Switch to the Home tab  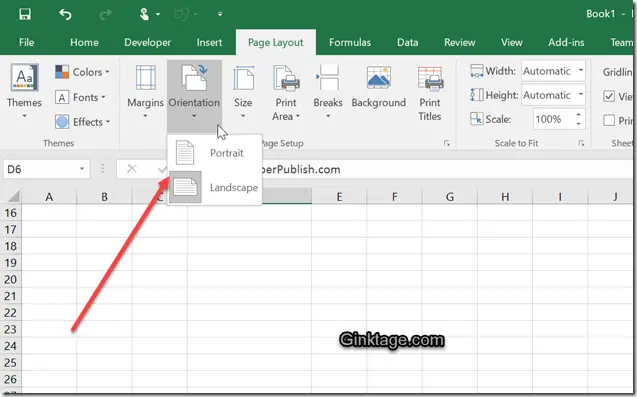(84, 42)
